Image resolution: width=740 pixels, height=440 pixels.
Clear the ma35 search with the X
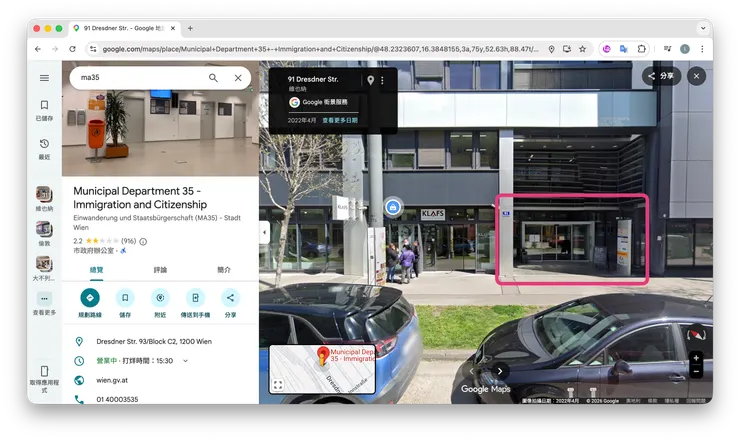(238, 78)
